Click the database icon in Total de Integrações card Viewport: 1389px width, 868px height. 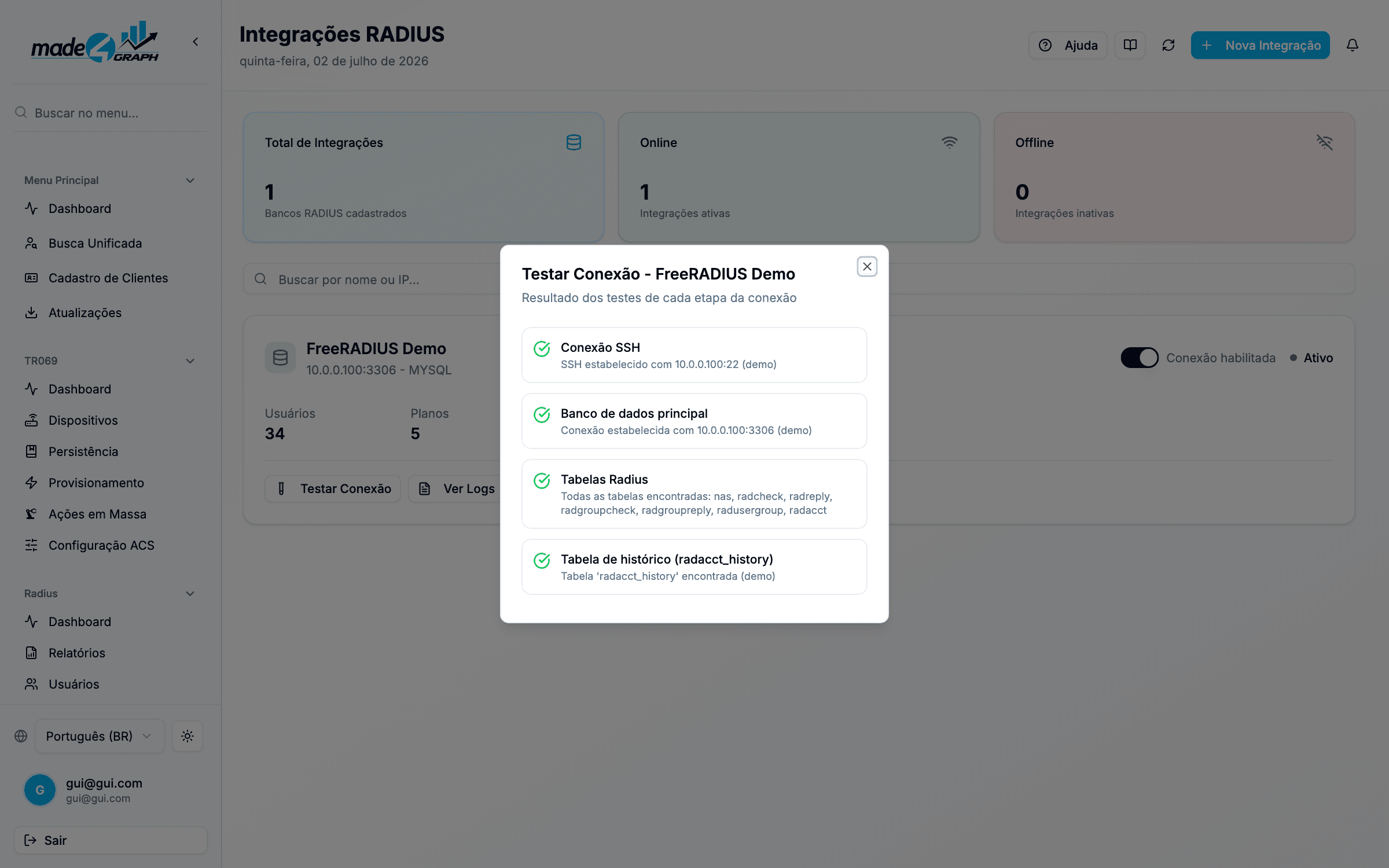point(574,142)
